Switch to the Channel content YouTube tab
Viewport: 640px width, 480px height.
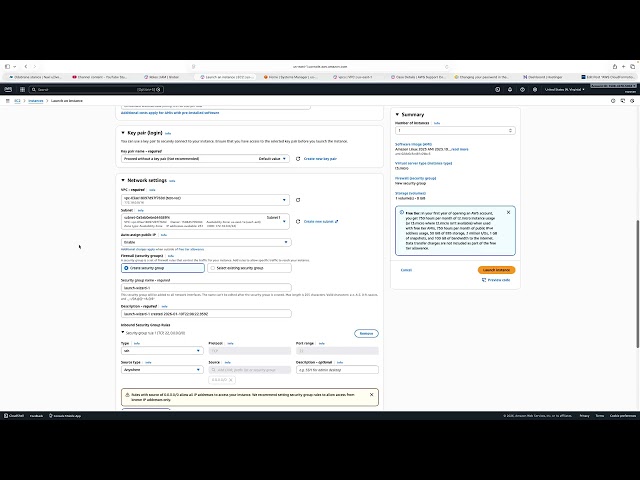99,77
